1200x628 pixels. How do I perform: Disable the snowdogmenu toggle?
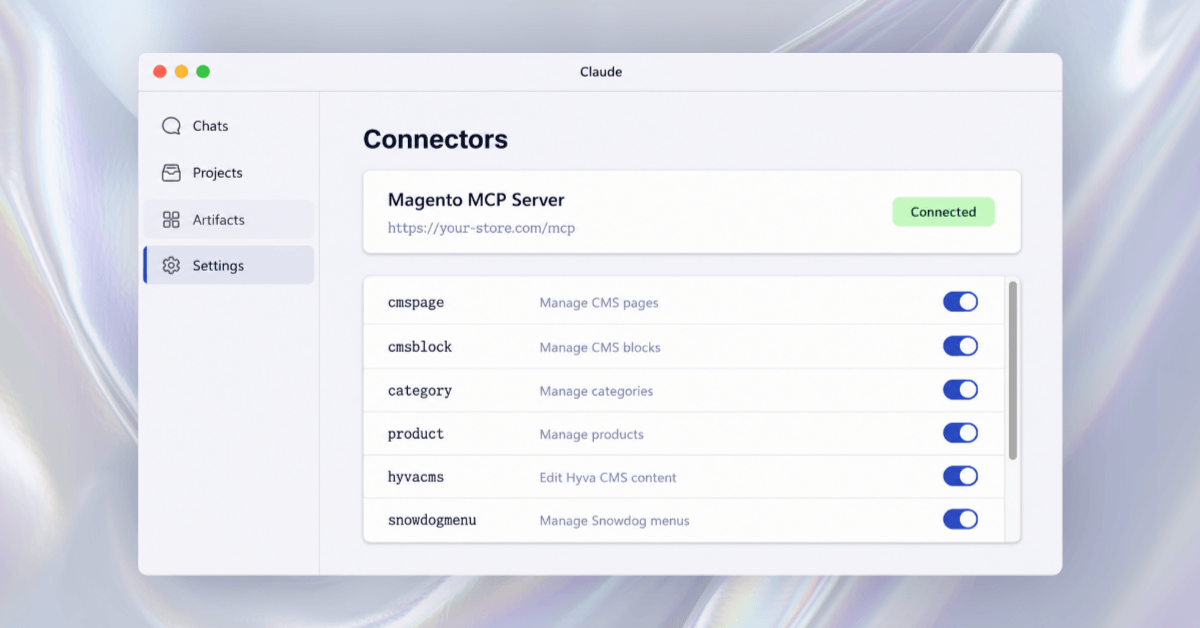(x=960, y=519)
